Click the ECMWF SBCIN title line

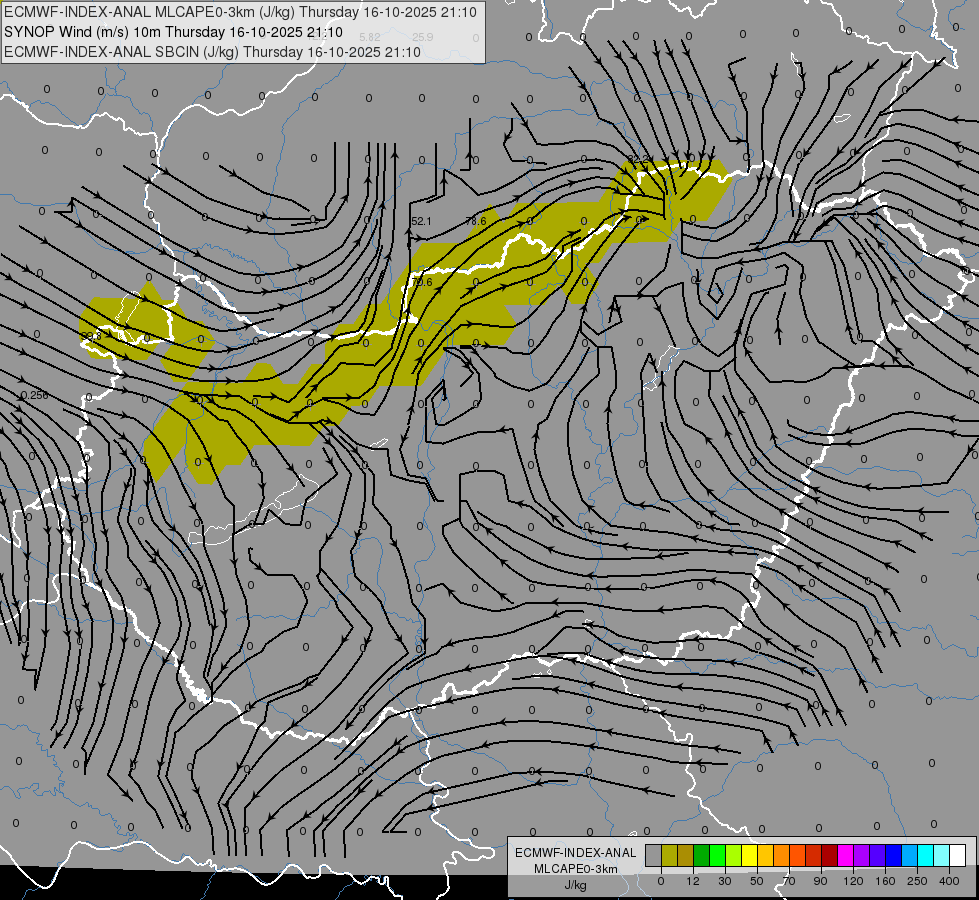click(212, 52)
